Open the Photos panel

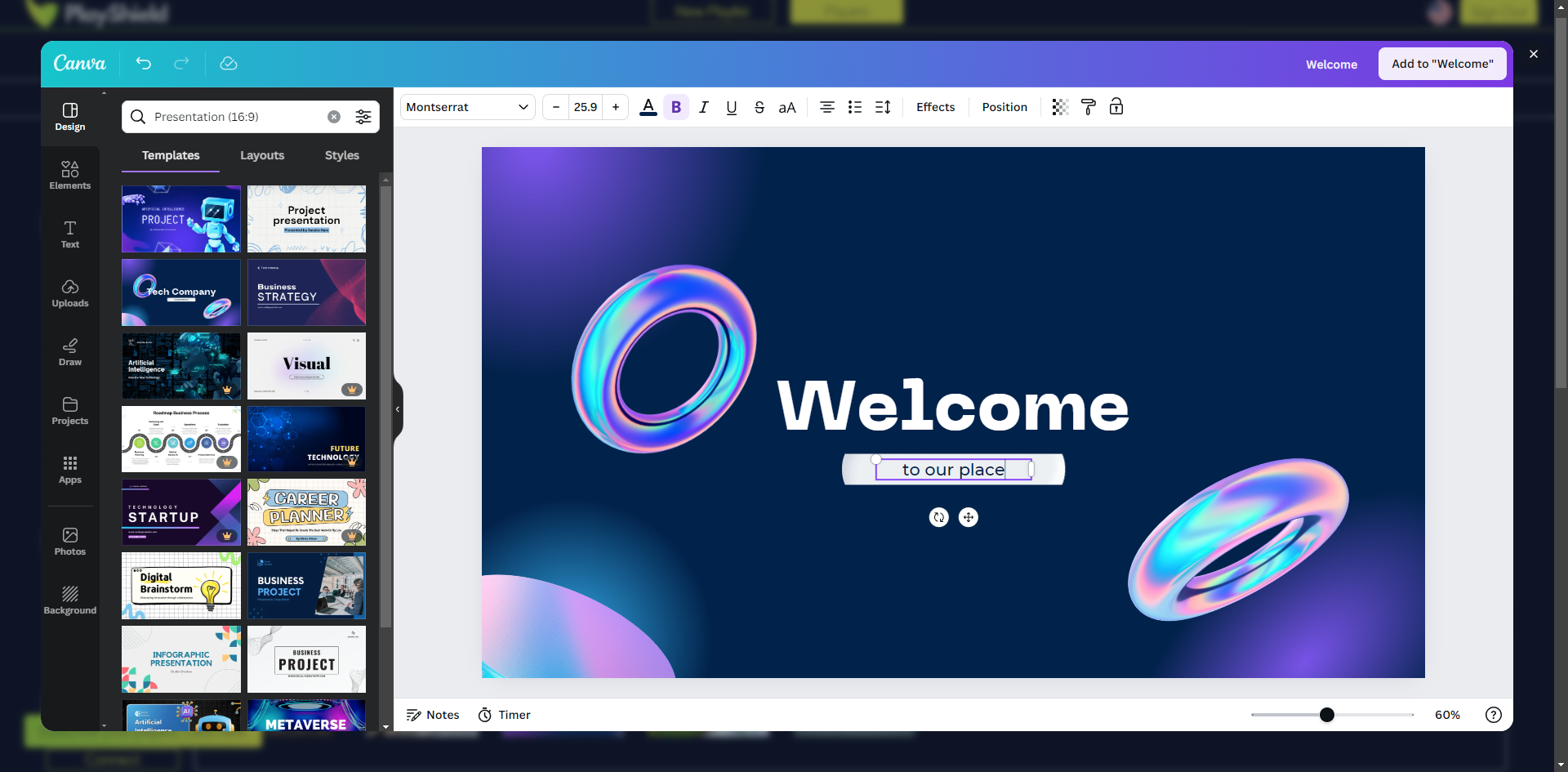(70, 542)
